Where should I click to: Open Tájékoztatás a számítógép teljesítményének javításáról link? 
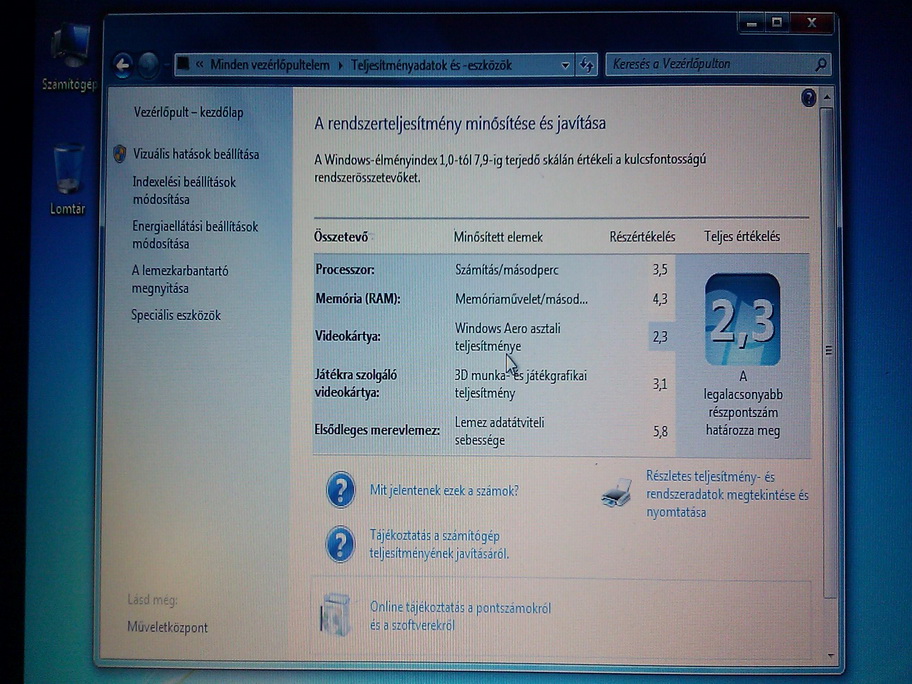[x=439, y=544]
